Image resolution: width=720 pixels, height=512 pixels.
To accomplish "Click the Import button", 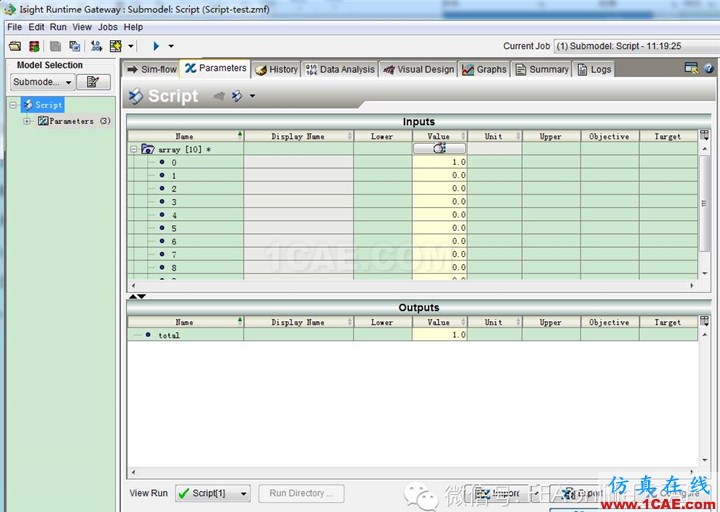I will [x=503, y=494].
